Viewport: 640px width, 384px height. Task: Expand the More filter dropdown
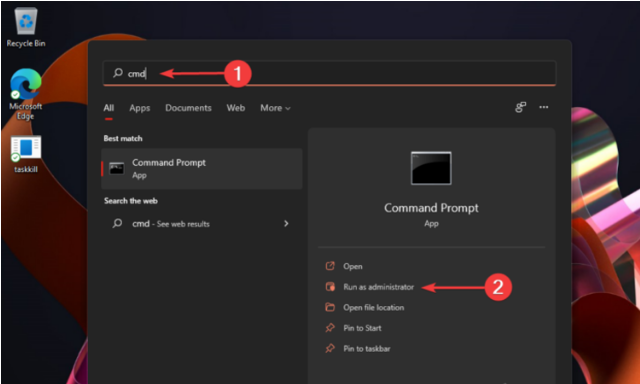276,108
